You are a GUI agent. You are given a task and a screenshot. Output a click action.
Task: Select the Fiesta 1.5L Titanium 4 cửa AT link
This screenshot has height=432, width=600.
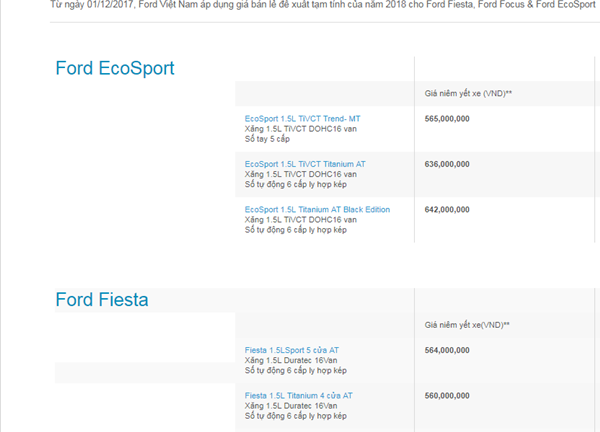pos(298,395)
